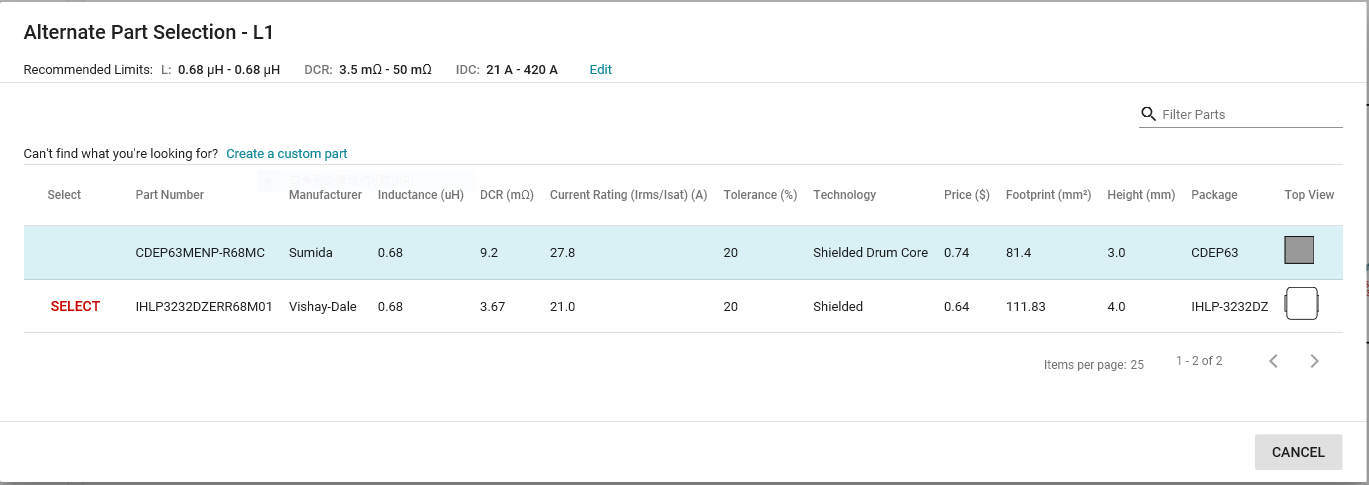Click the IHLP-3232DZ top view outline icon
The width and height of the screenshot is (1369, 485).
[1302, 303]
